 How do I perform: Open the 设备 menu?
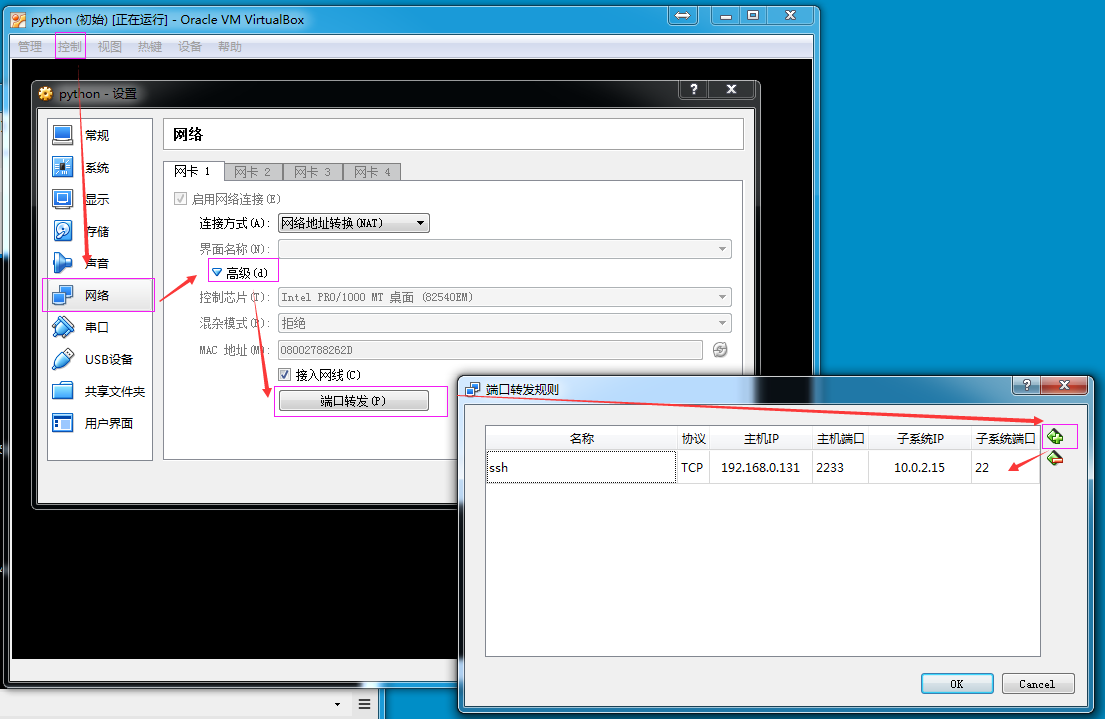(x=190, y=47)
